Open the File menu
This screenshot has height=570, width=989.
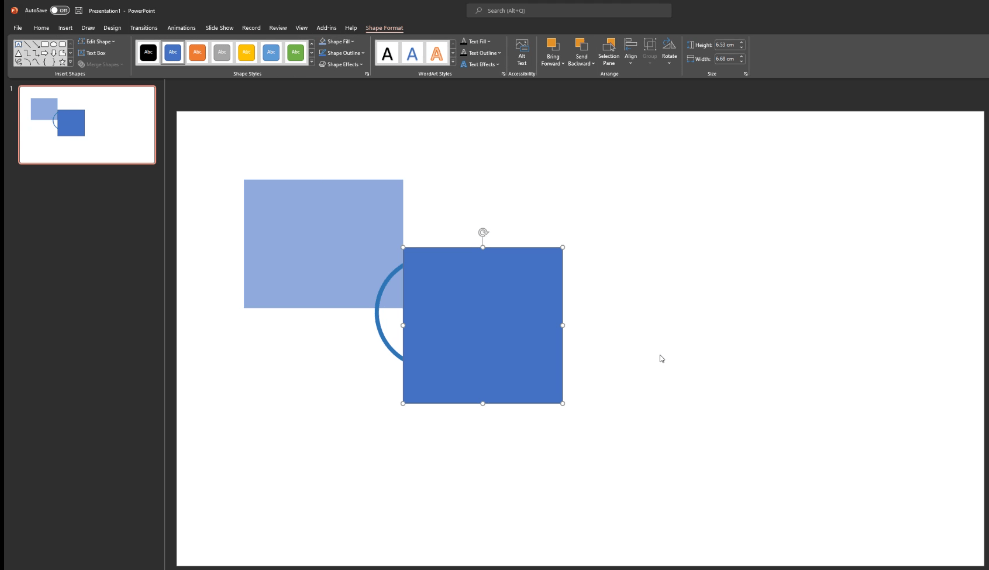click(x=18, y=28)
